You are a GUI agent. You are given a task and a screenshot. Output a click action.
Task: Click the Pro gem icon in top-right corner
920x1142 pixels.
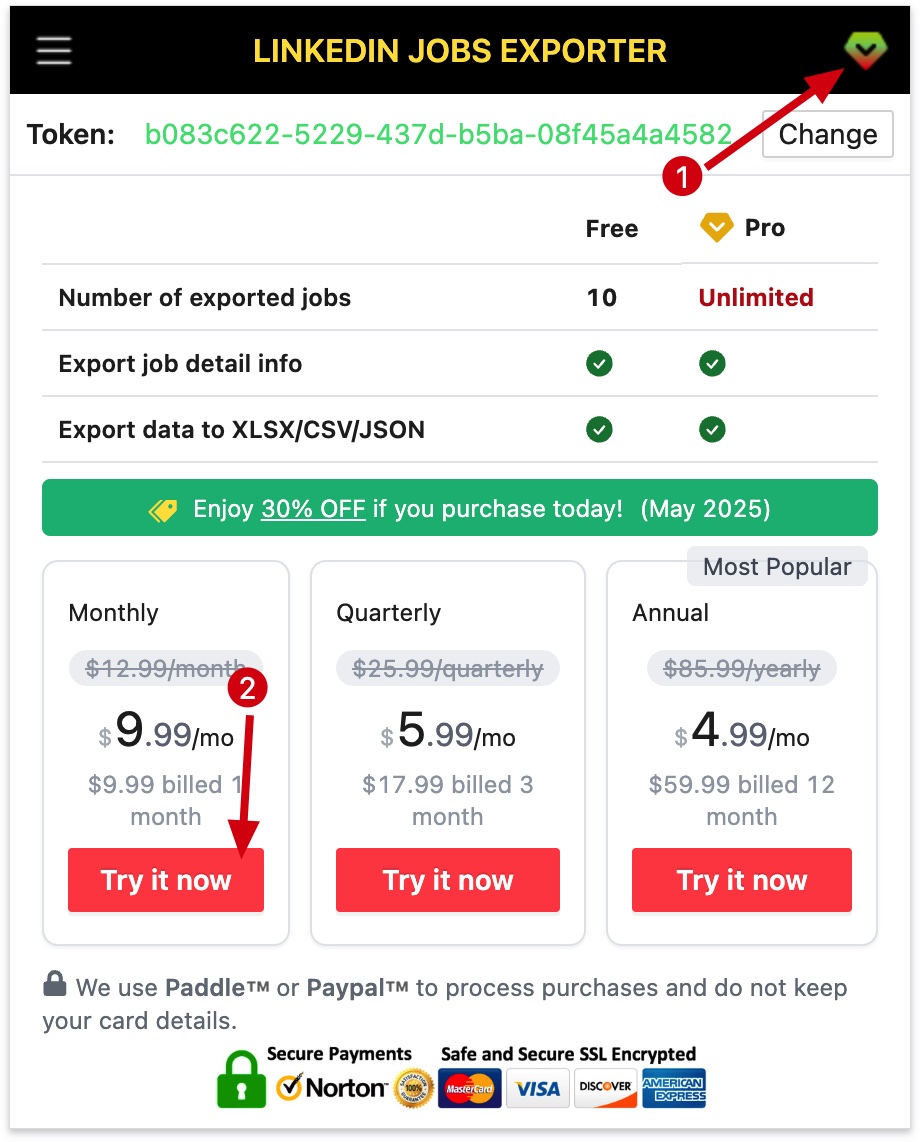pyautogui.click(x=865, y=50)
